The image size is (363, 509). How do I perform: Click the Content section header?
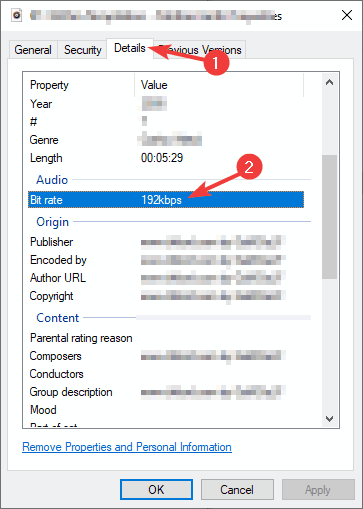(58, 318)
